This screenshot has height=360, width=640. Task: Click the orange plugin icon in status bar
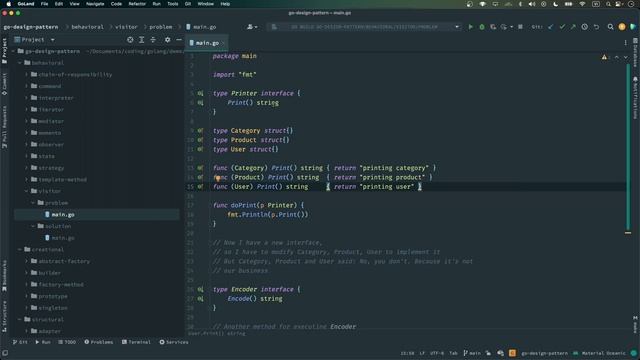pyautogui.click(x=512, y=353)
